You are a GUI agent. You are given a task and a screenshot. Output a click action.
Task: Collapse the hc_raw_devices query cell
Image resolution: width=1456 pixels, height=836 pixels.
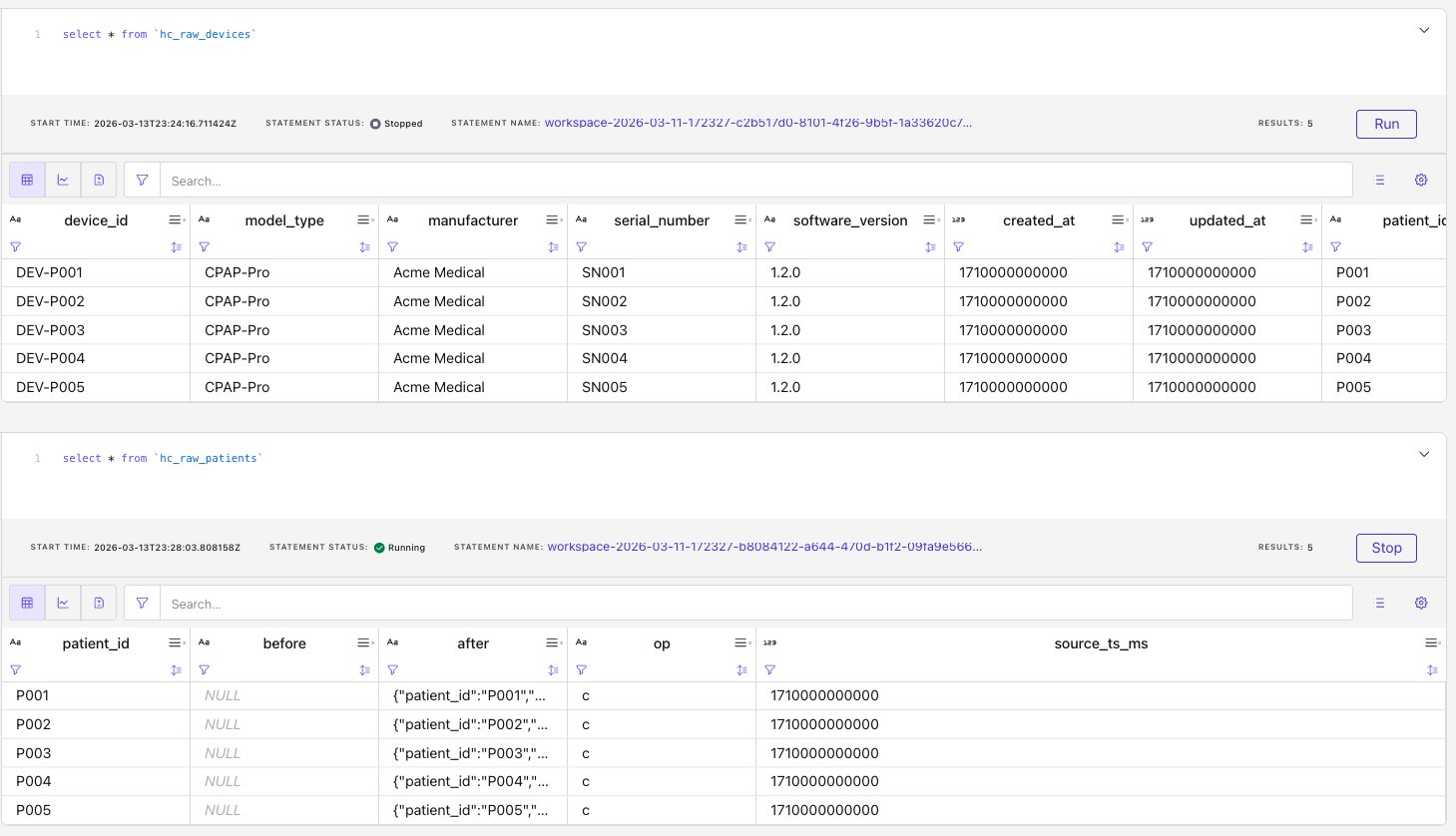click(1424, 31)
